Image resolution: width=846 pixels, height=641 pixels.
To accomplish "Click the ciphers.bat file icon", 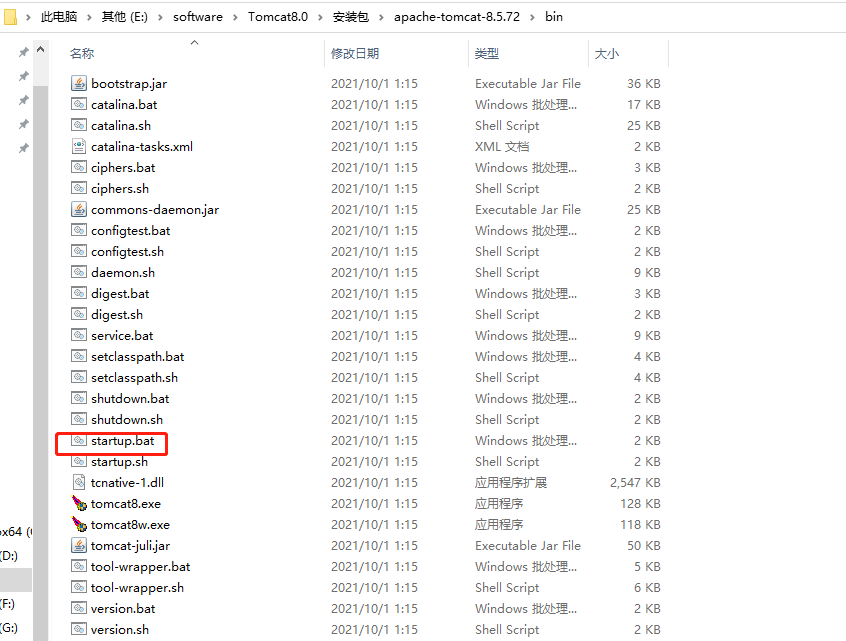I will click(x=79, y=167).
